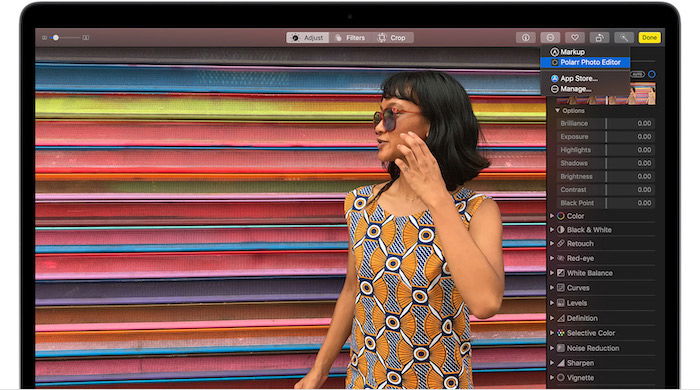
Task: Expand the Levels section arrow
Action: point(552,303)
